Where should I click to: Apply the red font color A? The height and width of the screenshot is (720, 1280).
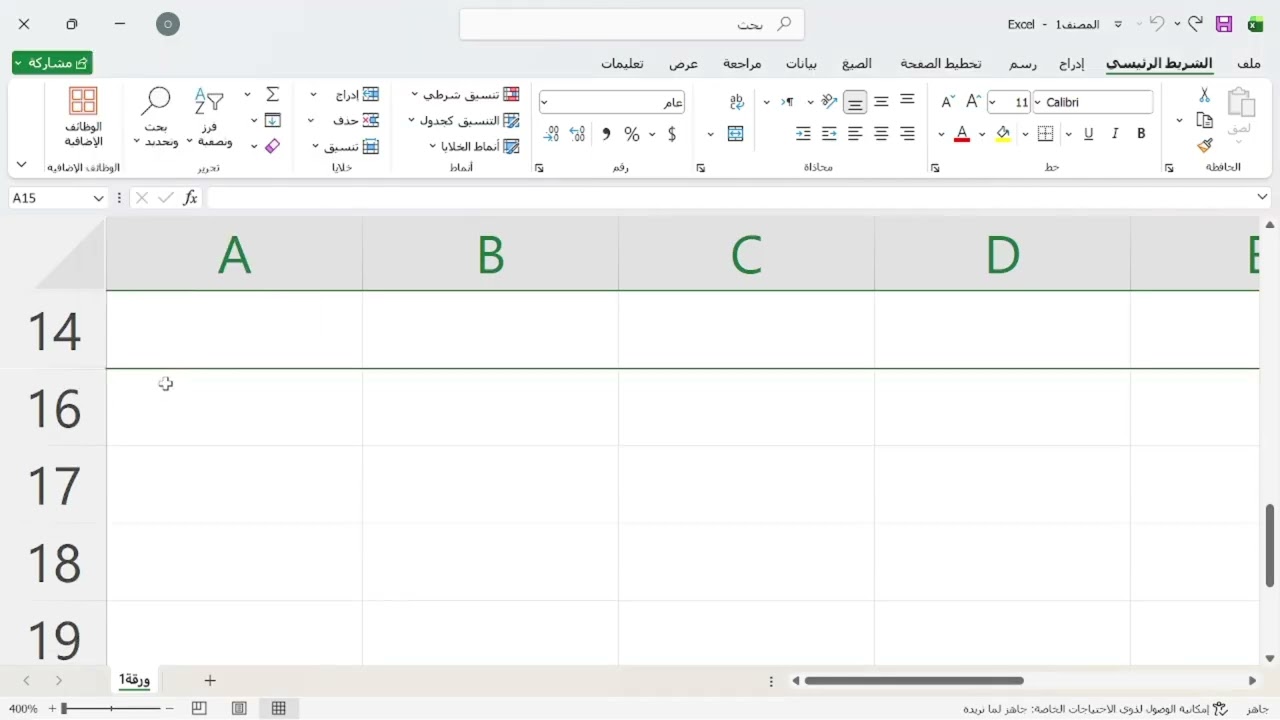[x=962, y=134]
